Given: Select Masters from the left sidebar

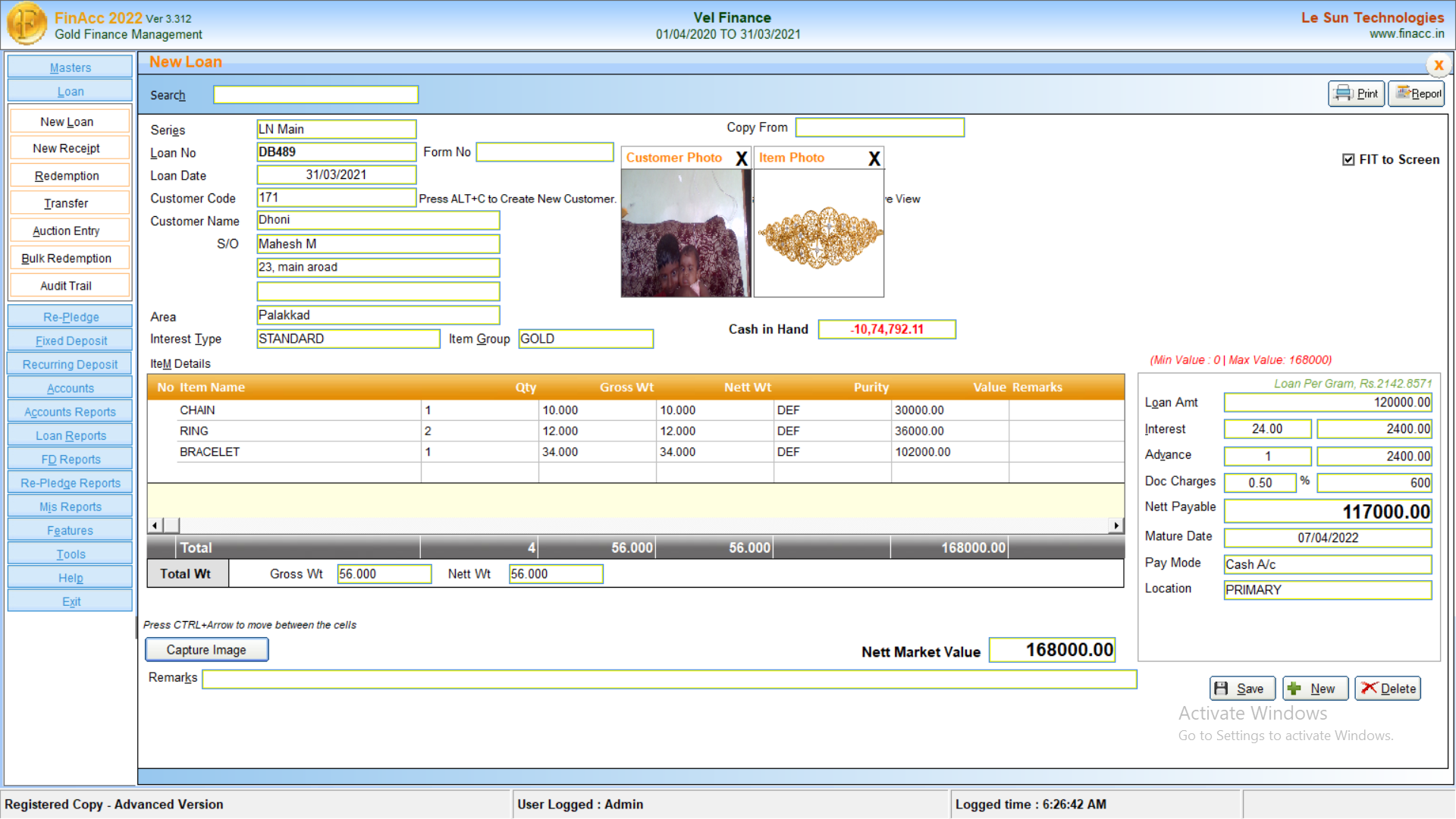Looking at the screenshot, I should (x=70, y=67).
